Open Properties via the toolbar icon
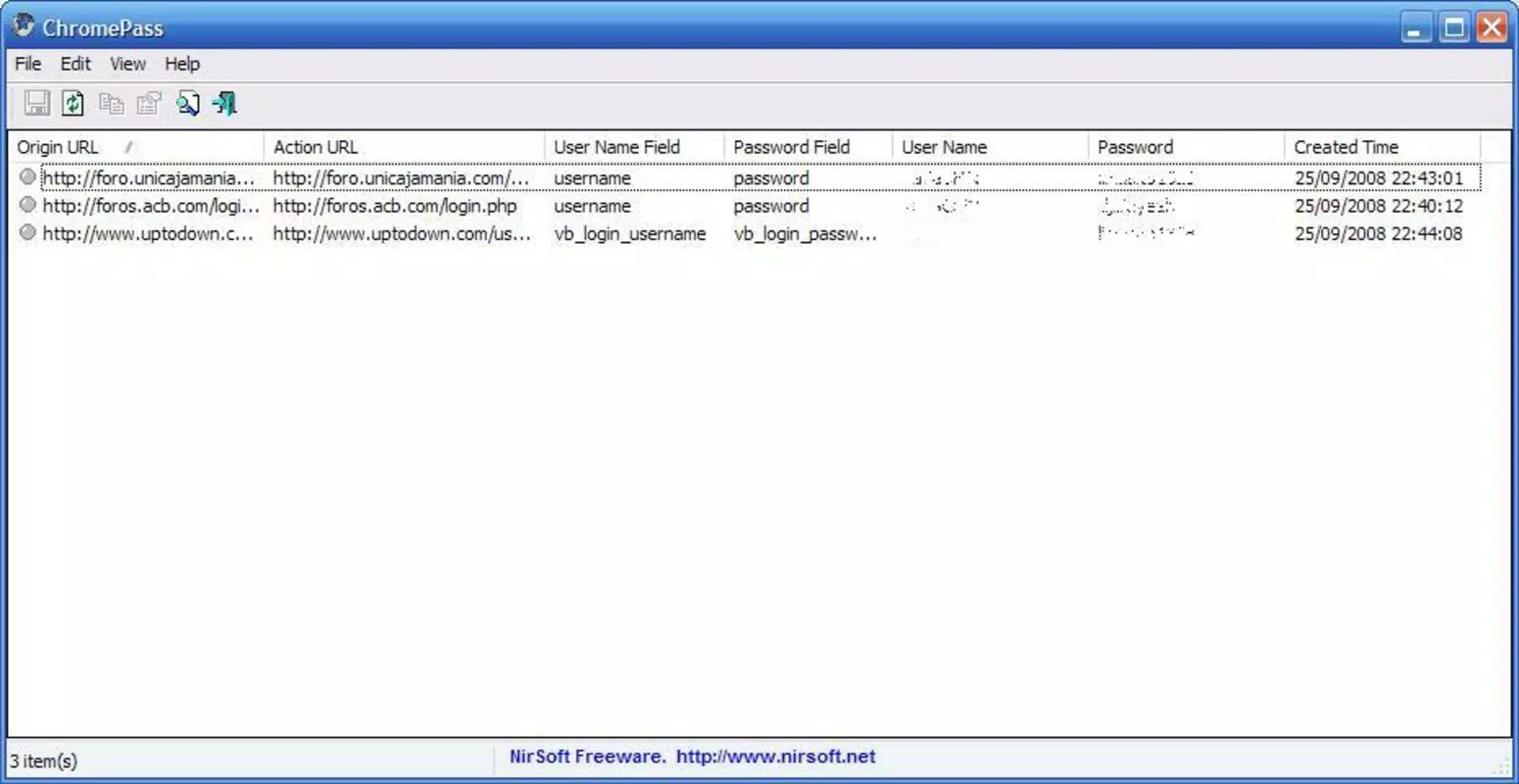Screen dimensions: 1519x784 [149, 103]
